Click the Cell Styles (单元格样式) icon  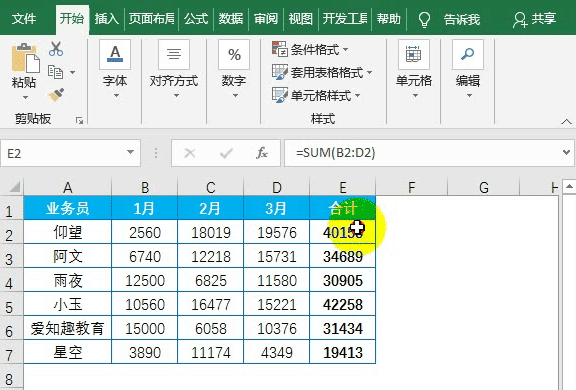(x=280, y=95)
